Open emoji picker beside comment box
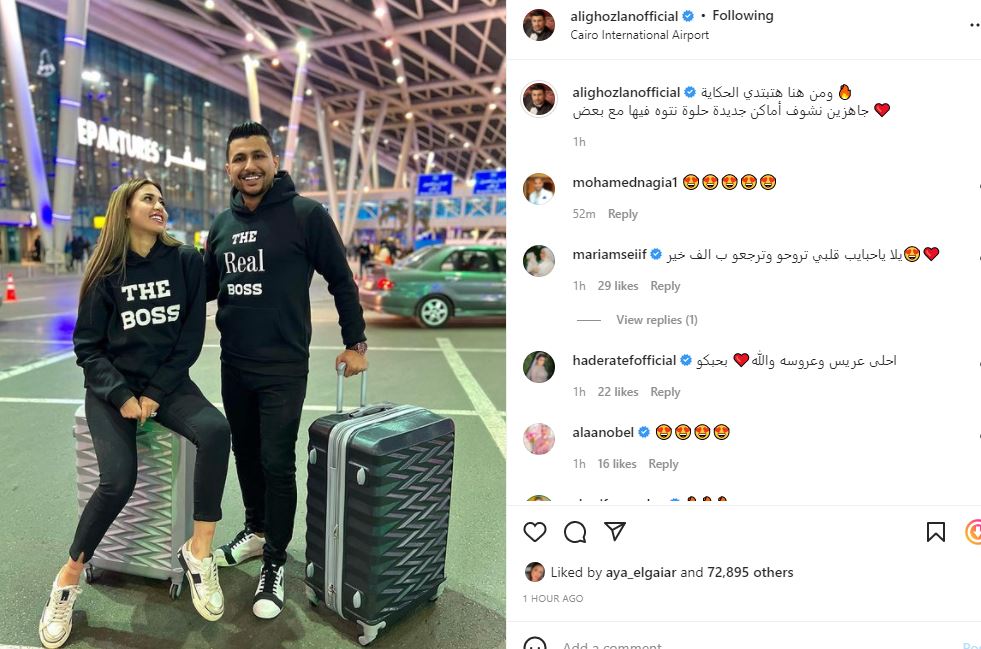981x649 pixels. point(535,645)
